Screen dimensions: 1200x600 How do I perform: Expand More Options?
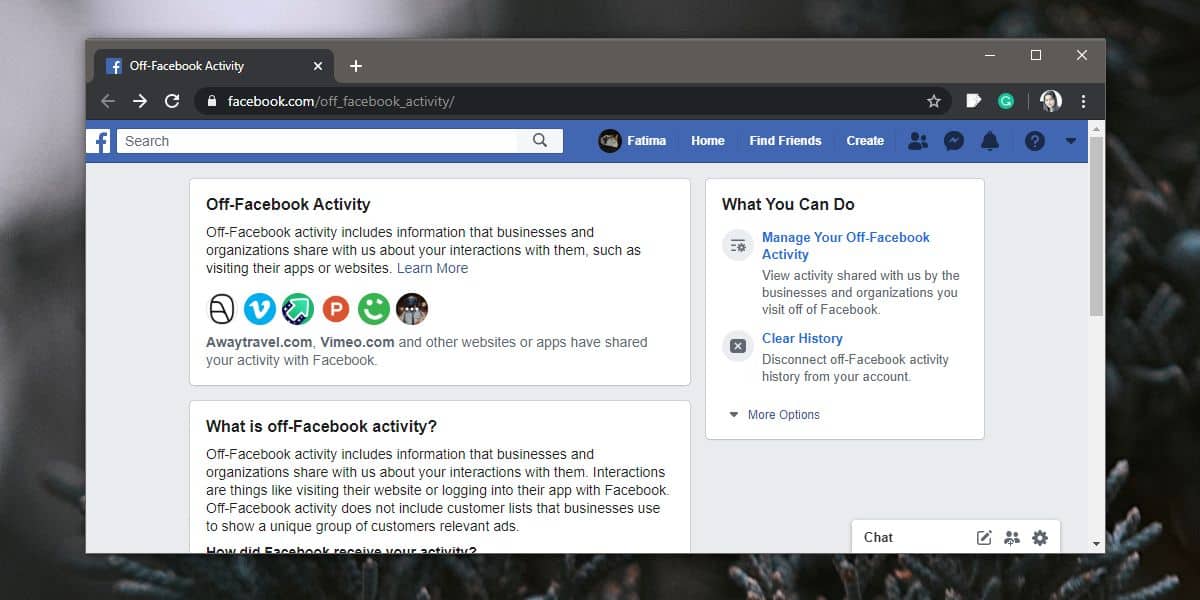tap(774, 415)
